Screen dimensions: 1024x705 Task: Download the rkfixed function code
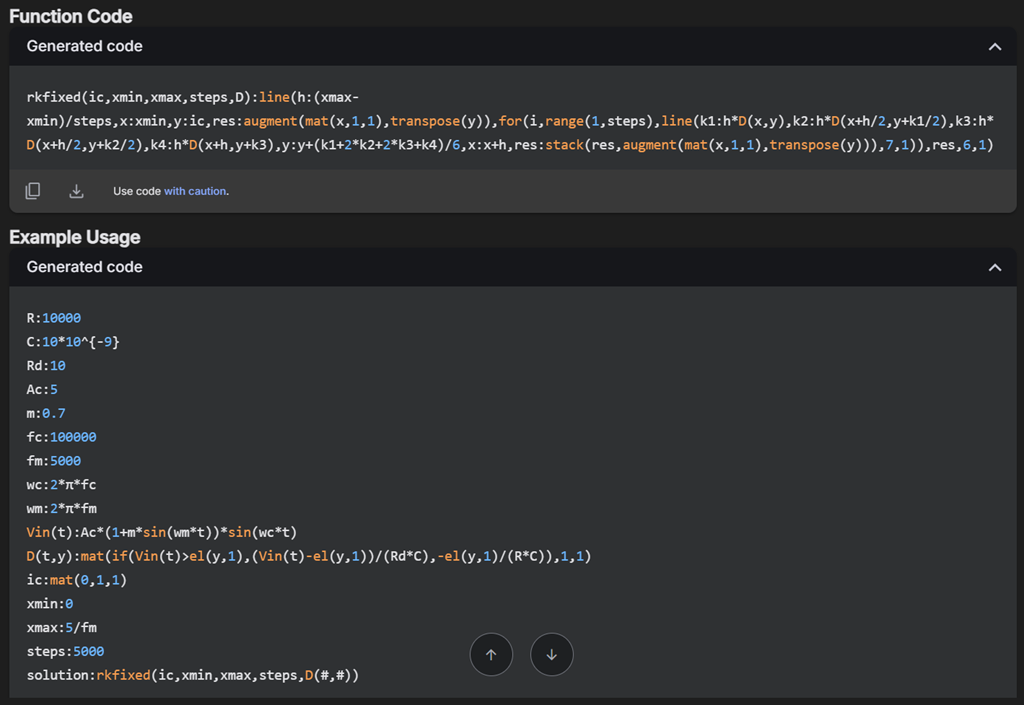click(76, 191)
